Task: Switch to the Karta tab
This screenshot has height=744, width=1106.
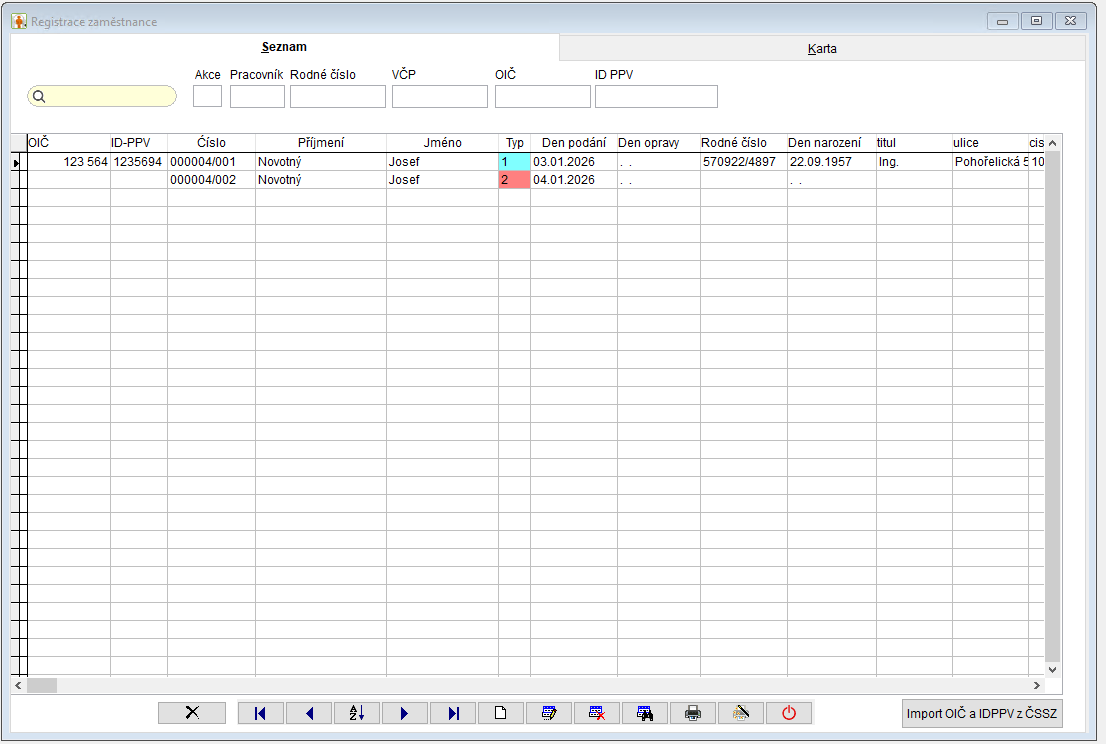Action: coord(822,48)
